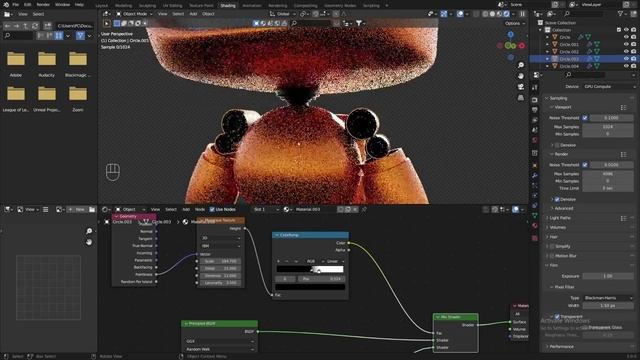Screen dimensions: 640x360
Task: Open the GGX distribution dropdown
Action: click(x=220, y=341)
